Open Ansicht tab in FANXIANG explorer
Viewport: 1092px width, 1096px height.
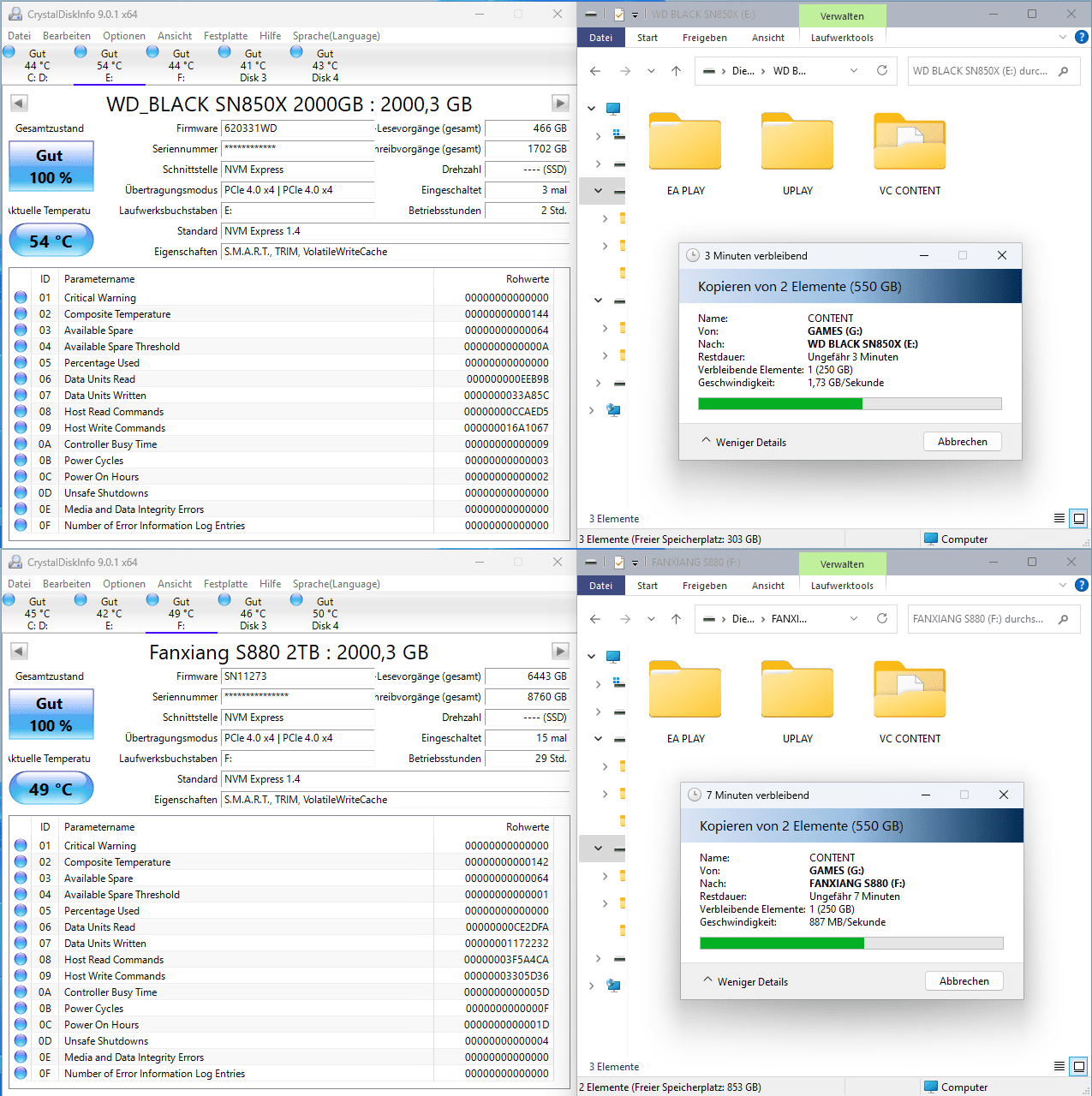pyautogui.click(x=768, y=586)
